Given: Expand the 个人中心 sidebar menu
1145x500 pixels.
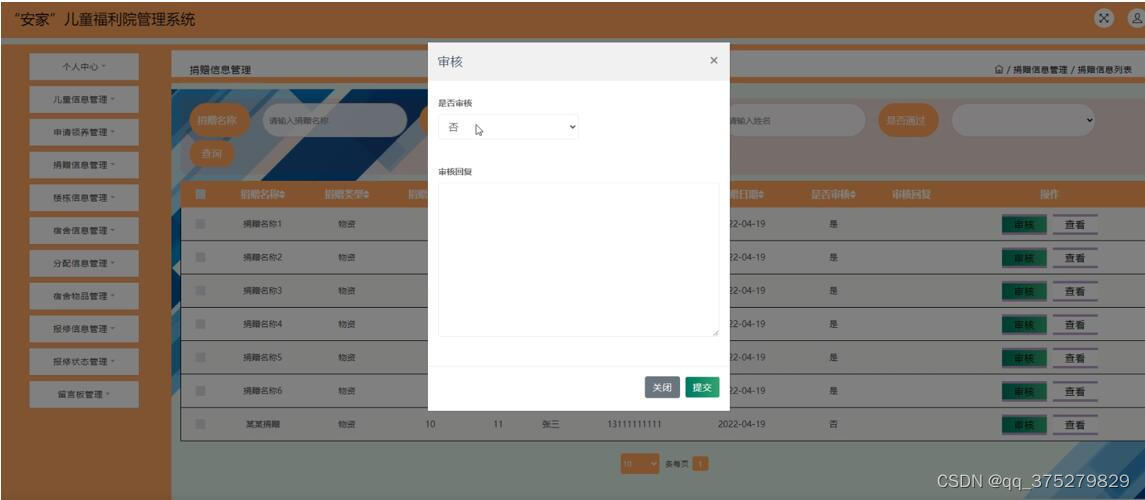Looking at the screenshot, I should tap(84, 66).
